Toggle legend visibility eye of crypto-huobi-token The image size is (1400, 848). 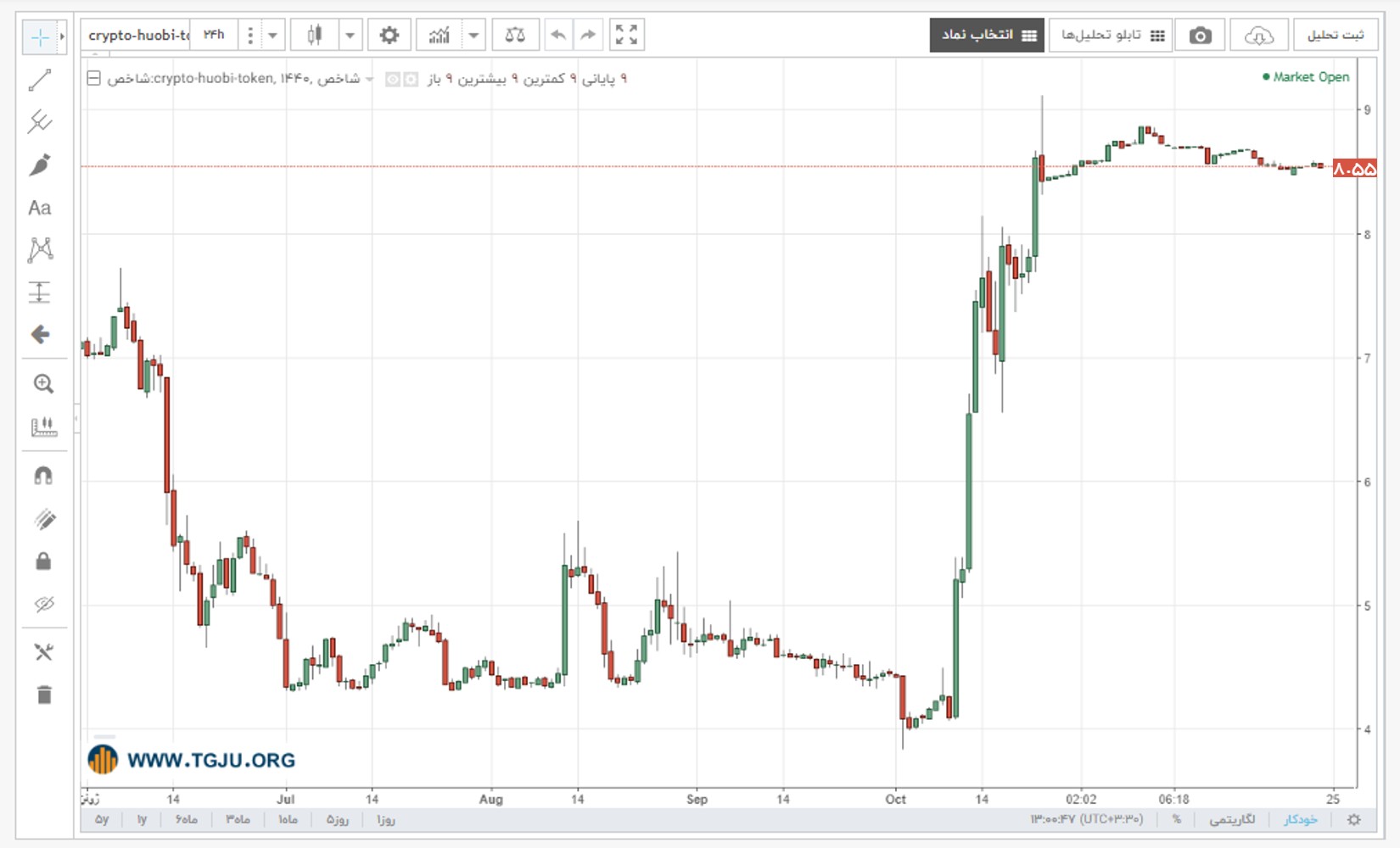[x=393, y=79]
